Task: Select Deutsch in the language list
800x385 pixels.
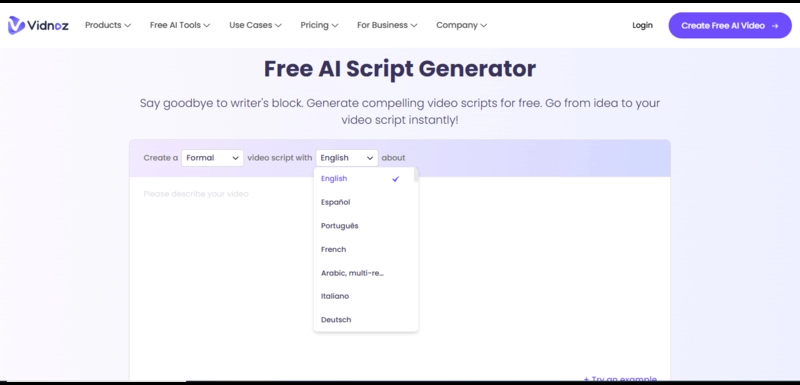Action: (366, 320)
